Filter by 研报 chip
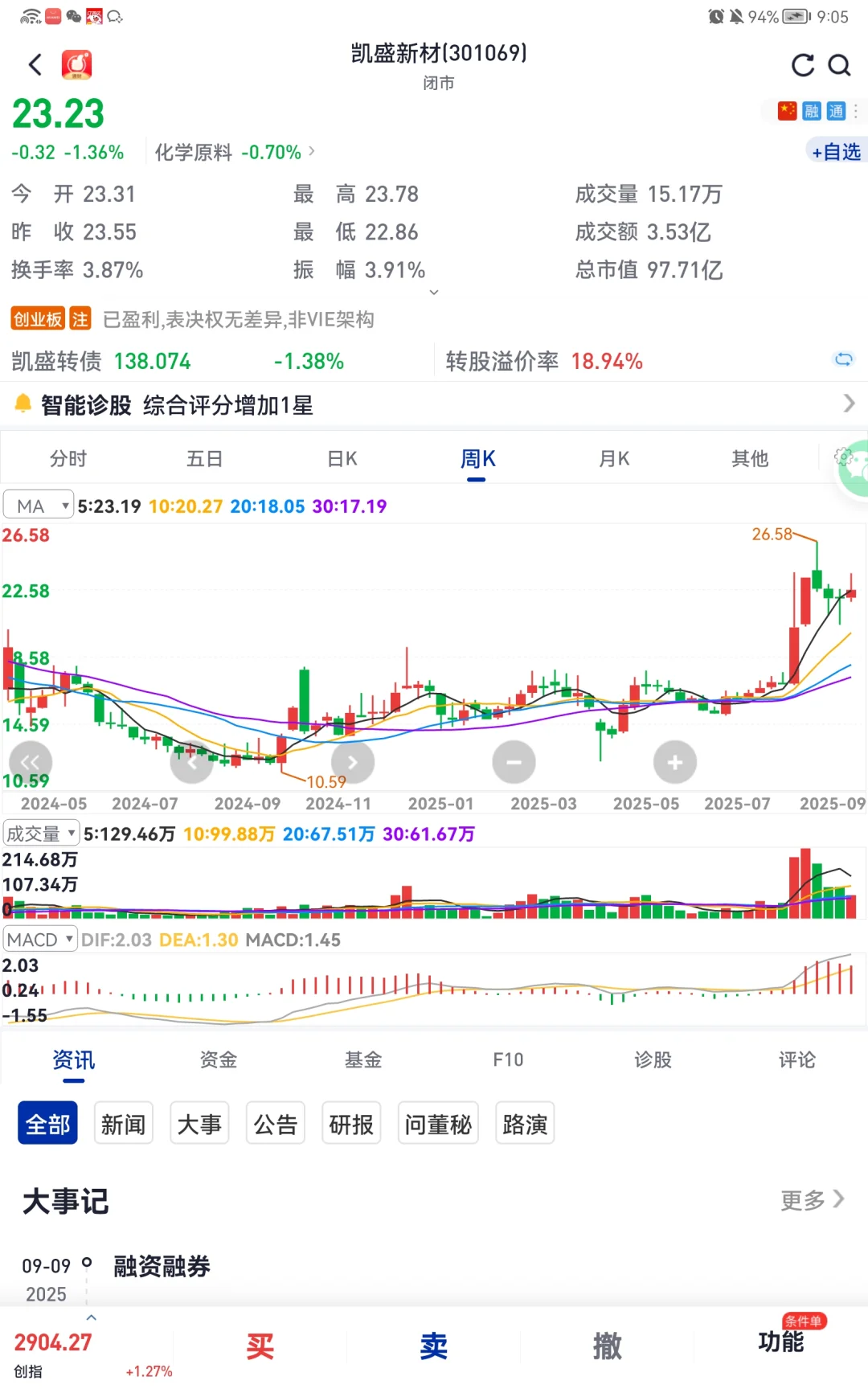 coord(351,1123)
